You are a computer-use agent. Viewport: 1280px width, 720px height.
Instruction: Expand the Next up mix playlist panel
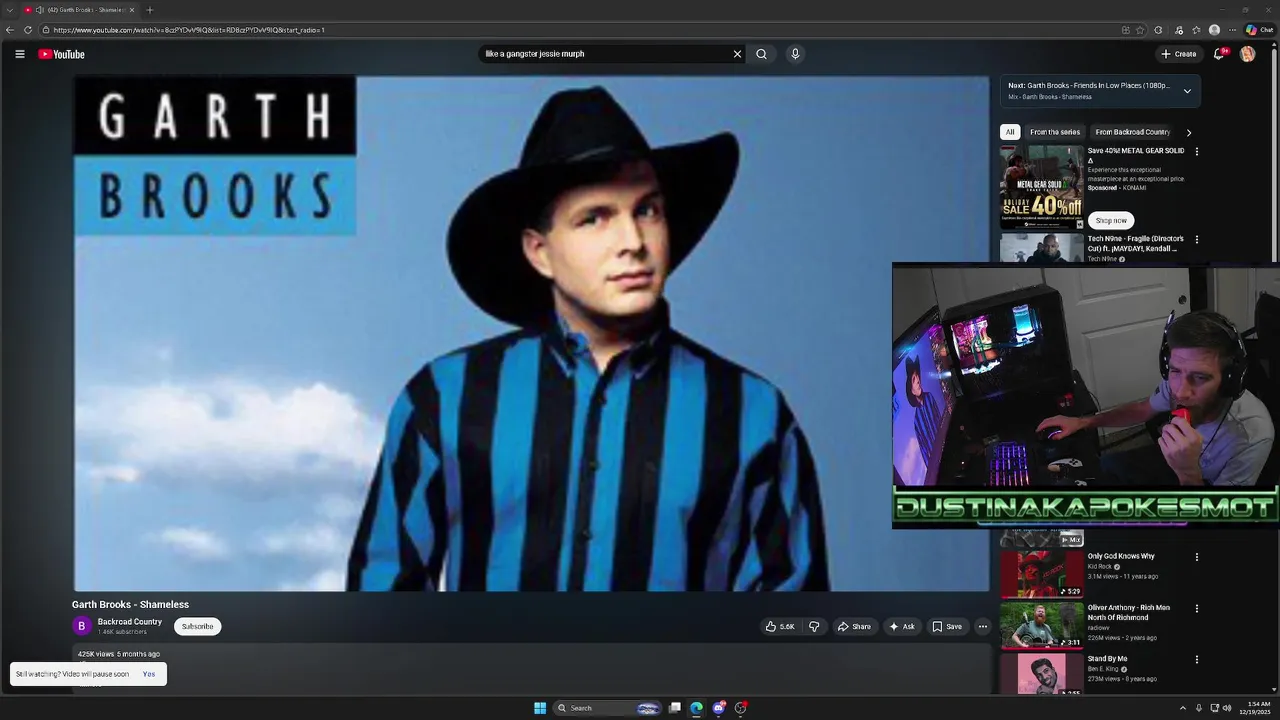pyautogui.click(x=1187, y=91)
